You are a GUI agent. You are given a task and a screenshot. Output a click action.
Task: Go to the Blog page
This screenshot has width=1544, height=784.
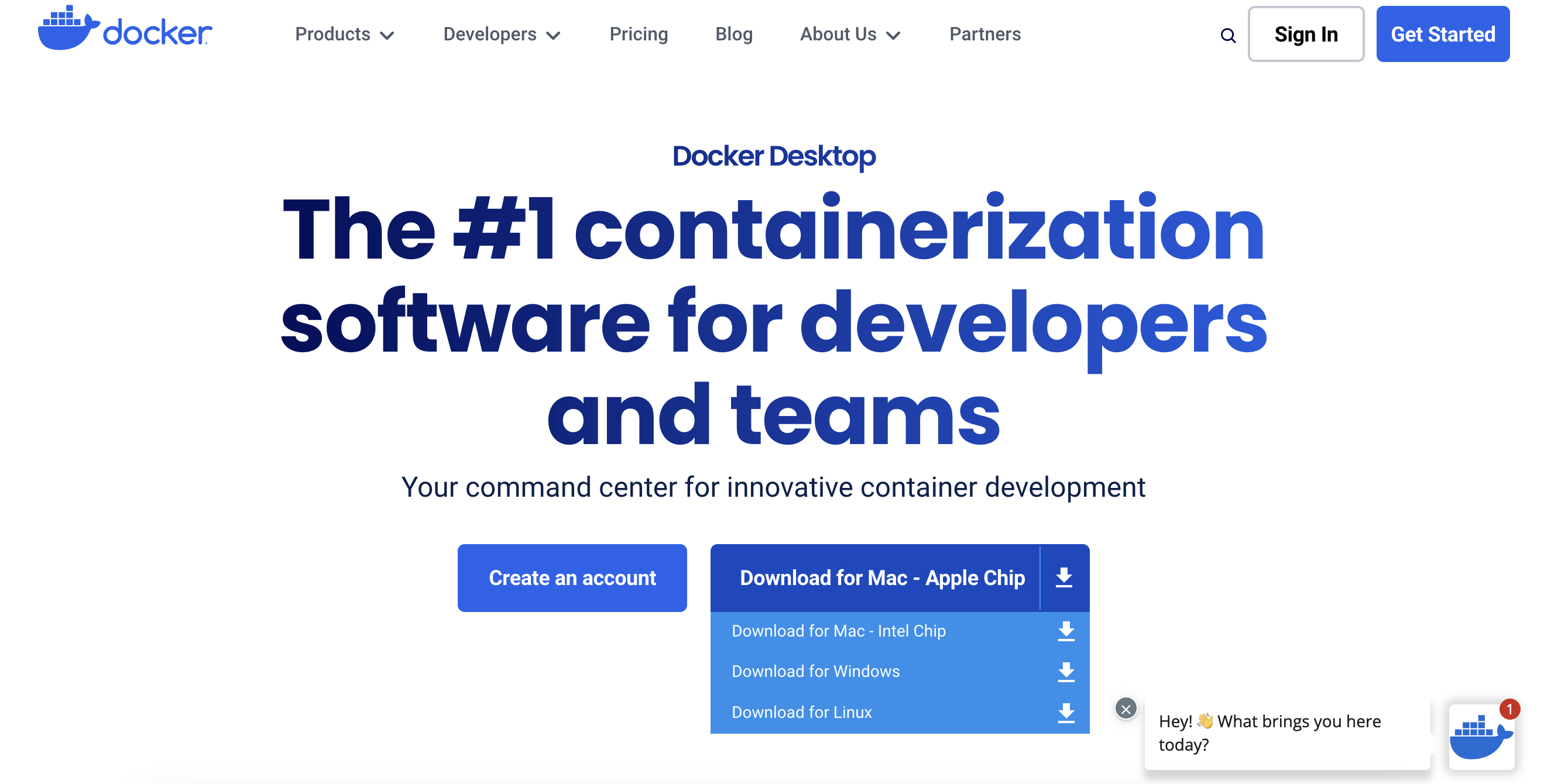733,34
